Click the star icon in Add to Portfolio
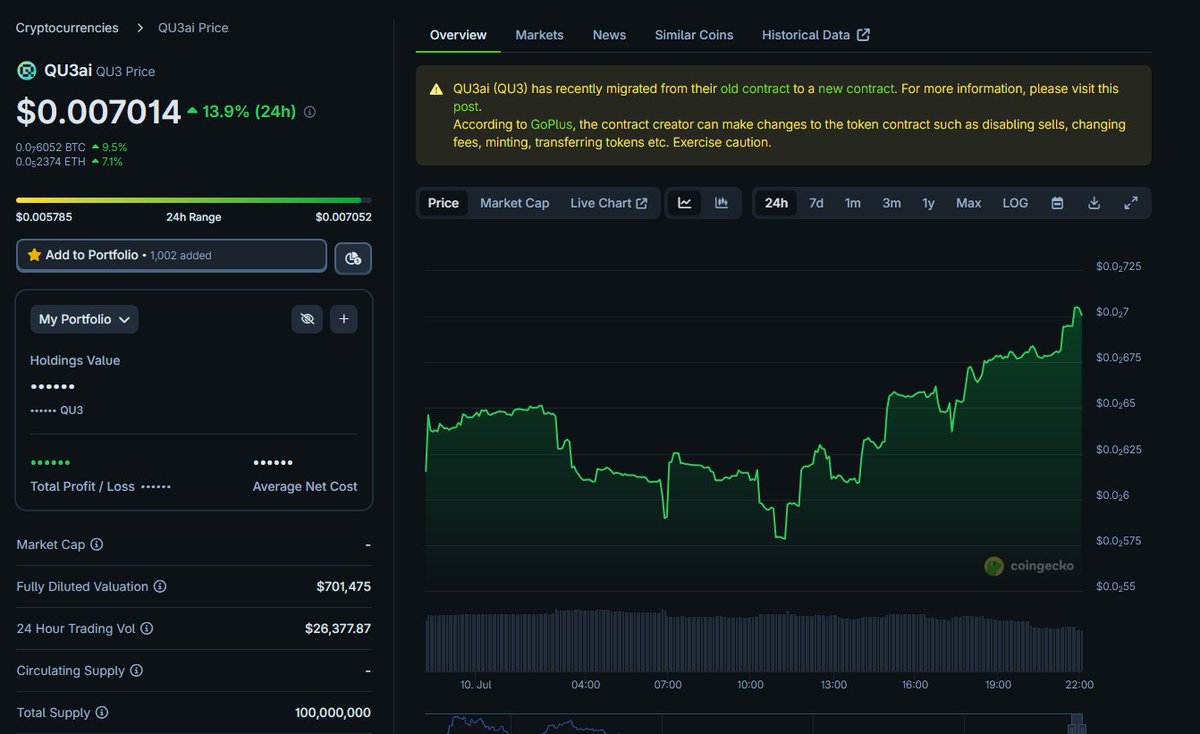 34,255
